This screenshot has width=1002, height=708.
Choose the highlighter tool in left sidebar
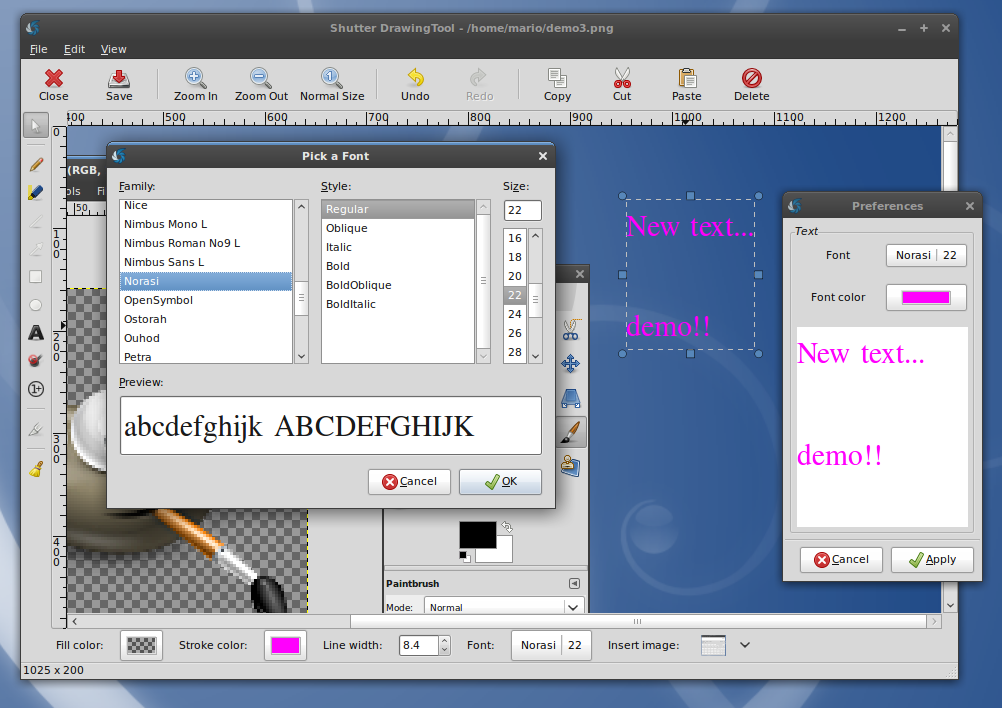click(36, 192)
